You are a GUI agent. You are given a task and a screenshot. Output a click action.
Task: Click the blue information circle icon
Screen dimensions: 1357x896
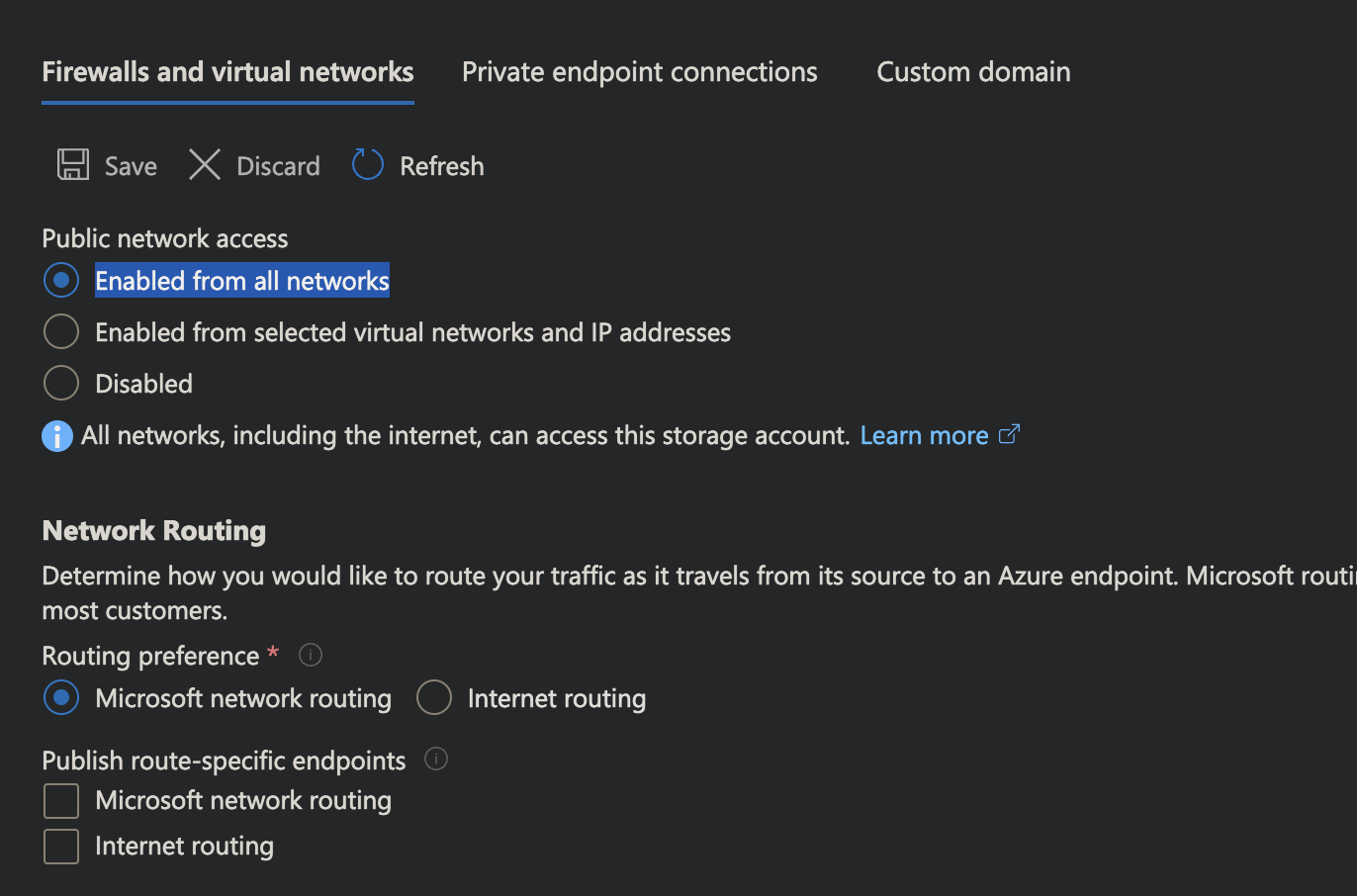click(x=57, y=436)
